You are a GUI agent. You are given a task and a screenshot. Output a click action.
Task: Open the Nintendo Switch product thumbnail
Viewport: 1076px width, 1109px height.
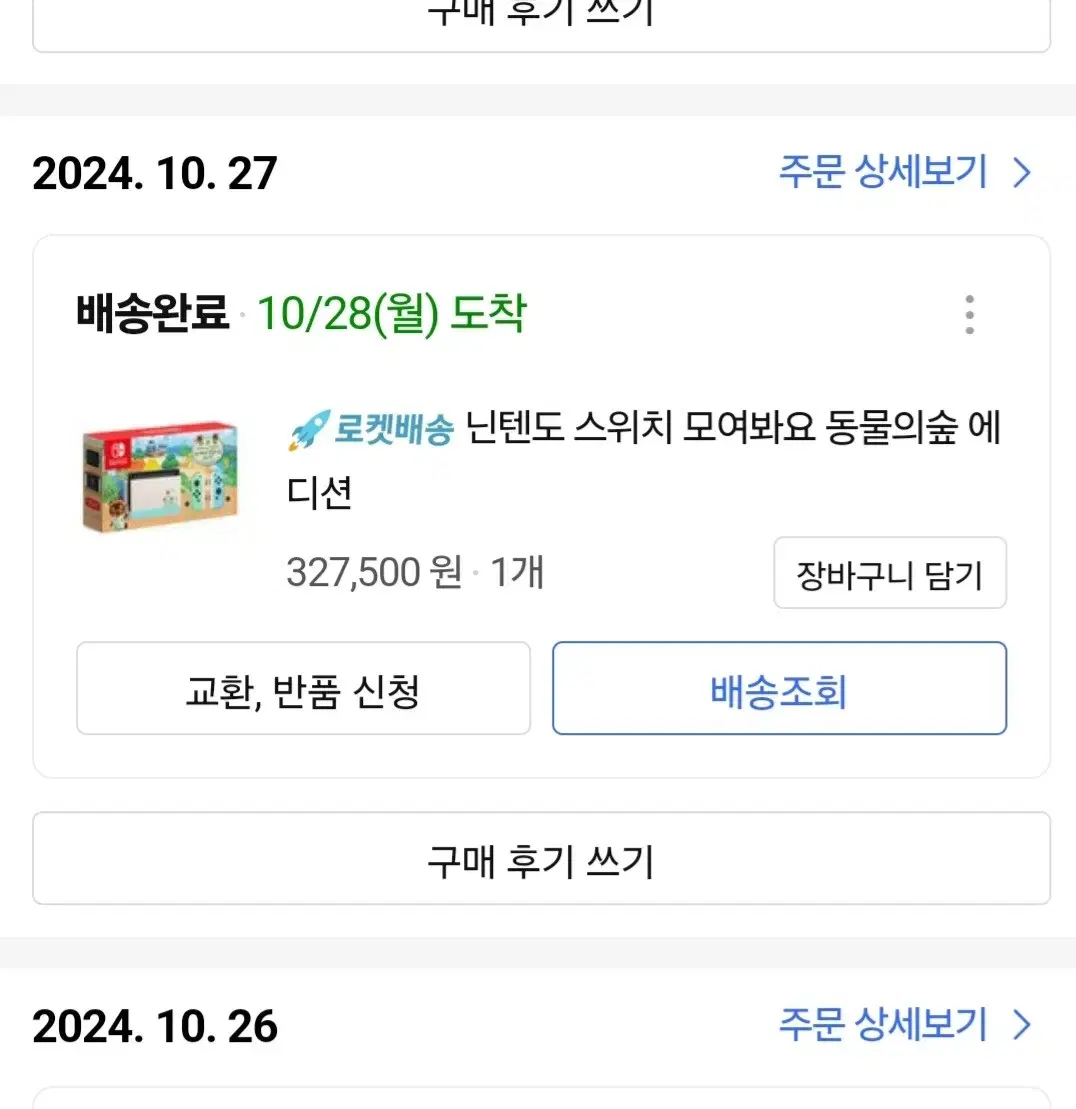coord(160,477)
